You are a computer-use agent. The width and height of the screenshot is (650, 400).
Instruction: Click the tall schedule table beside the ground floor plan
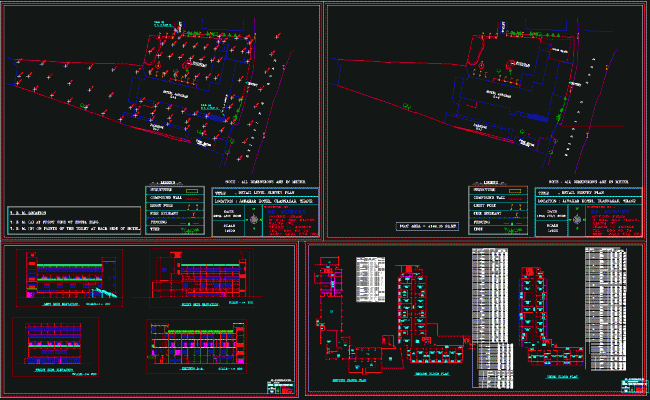point(492,318)
